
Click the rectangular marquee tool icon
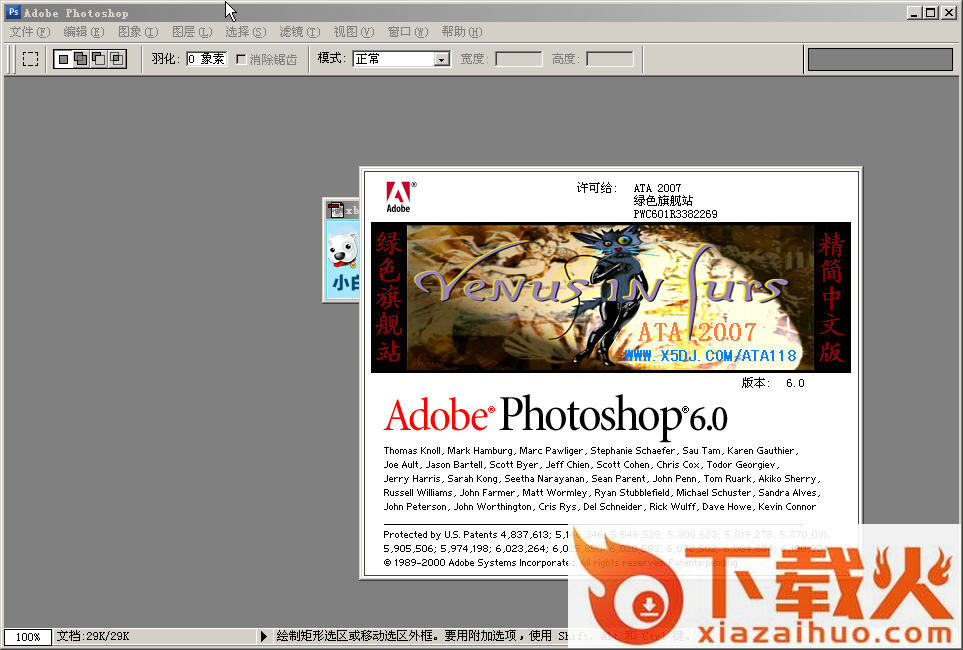(30, 59)
